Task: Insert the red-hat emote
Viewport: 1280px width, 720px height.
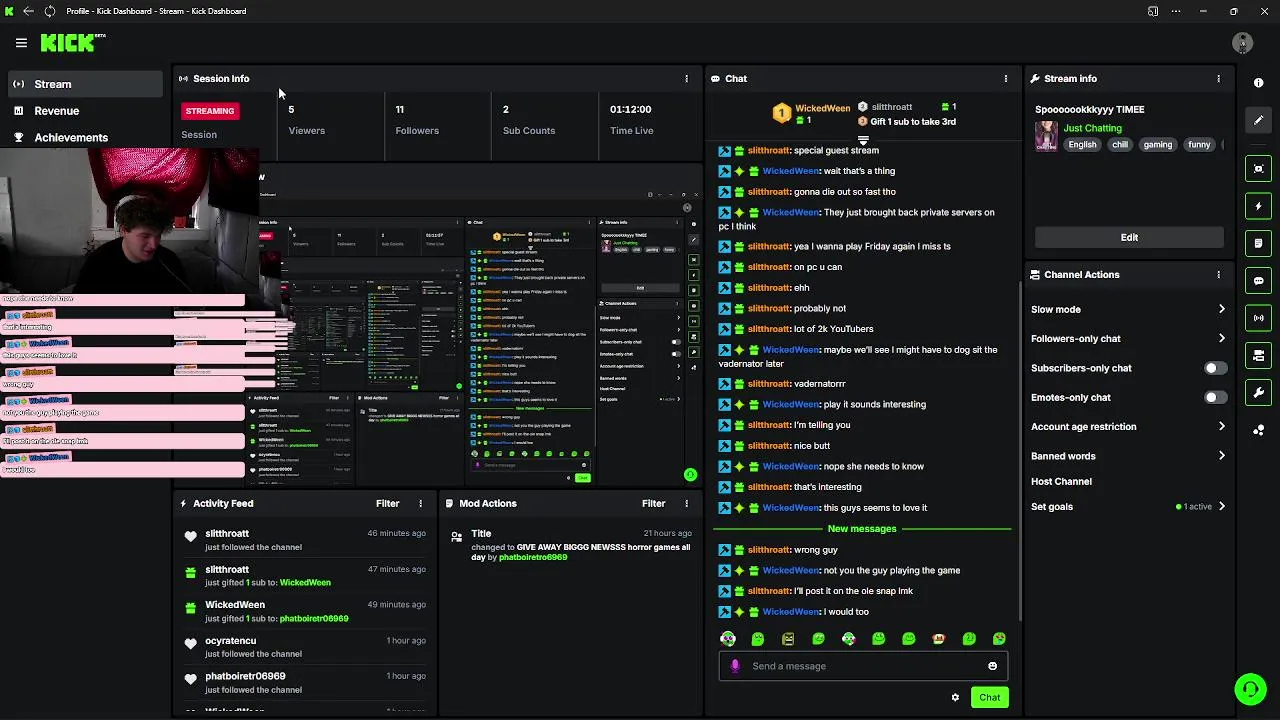Action: [938, 639]
